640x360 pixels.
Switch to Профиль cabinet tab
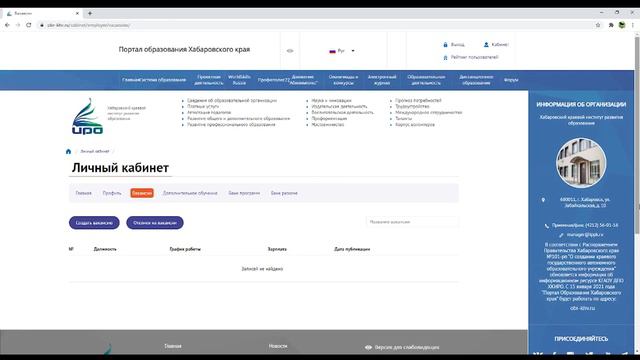coord(112,193)
